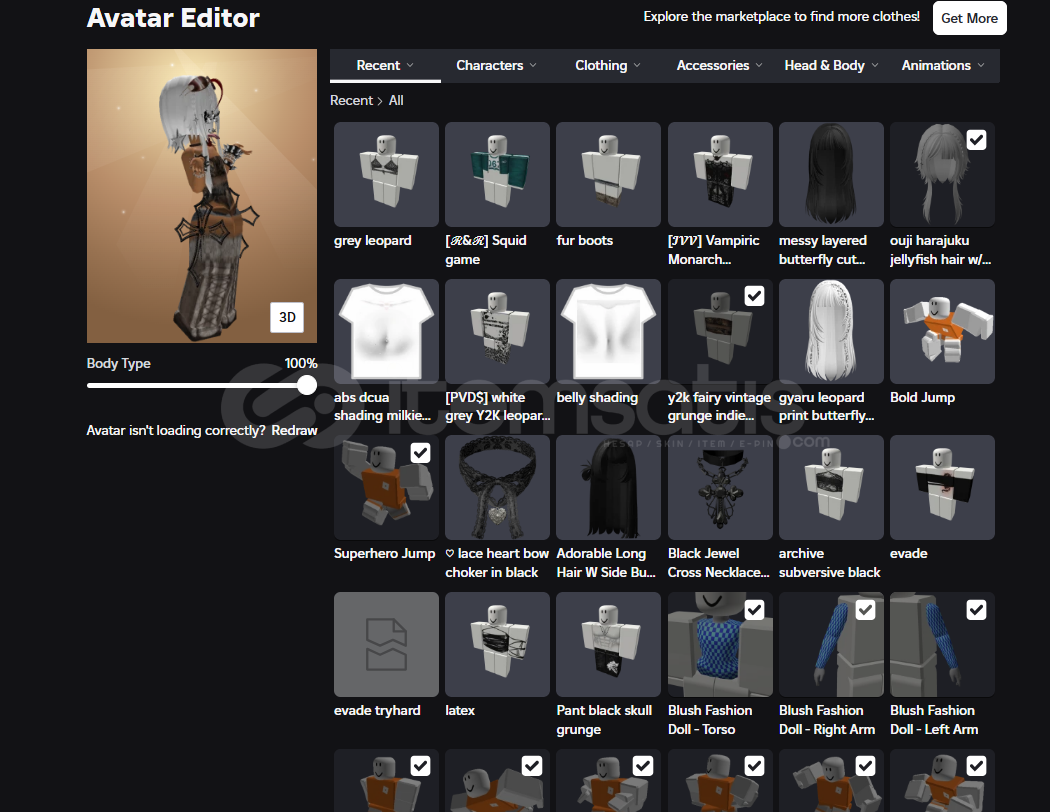
Task: Select Pant black skull grunge item
Action: coord(609,644)
